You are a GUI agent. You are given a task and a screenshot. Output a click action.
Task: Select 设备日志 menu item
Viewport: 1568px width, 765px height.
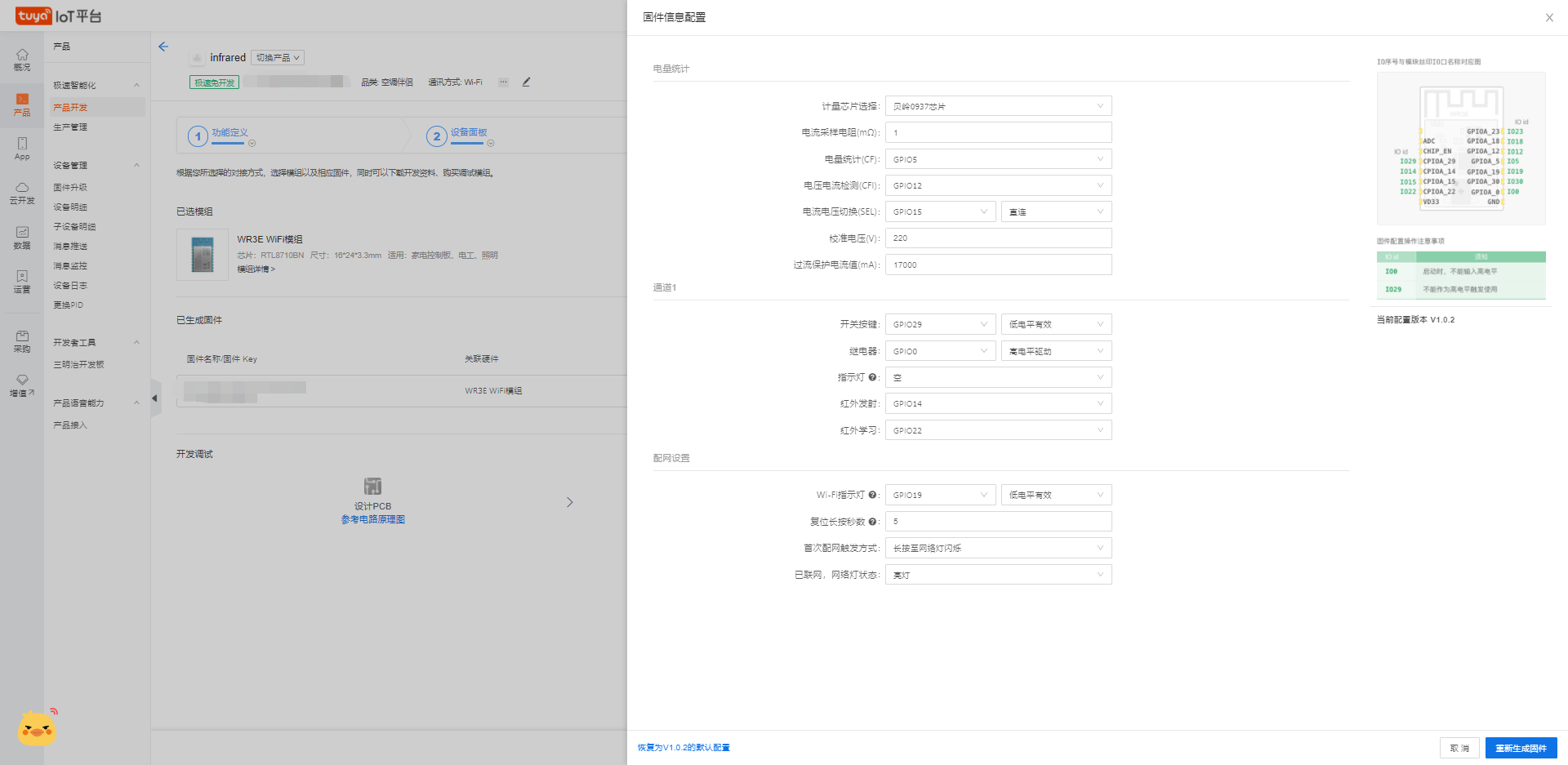[x=70, y=286]
